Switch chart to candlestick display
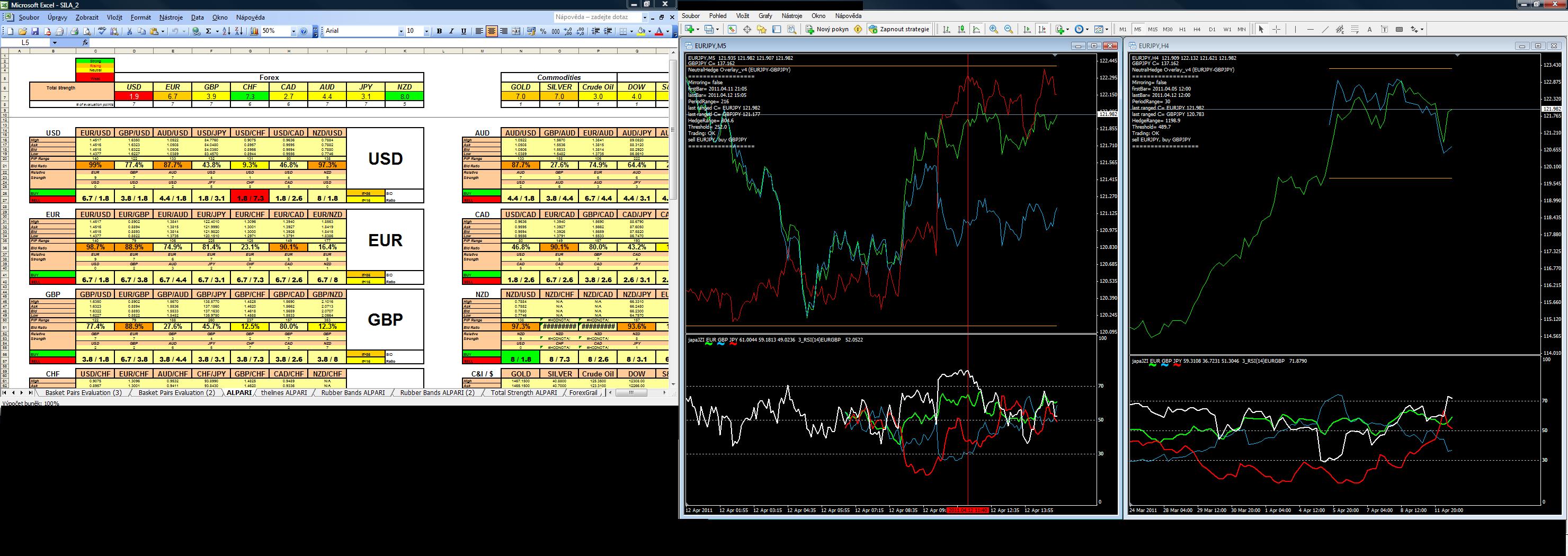Image resolution: width=1568 pixels, height=556 pixels. [x=962, y=29]
